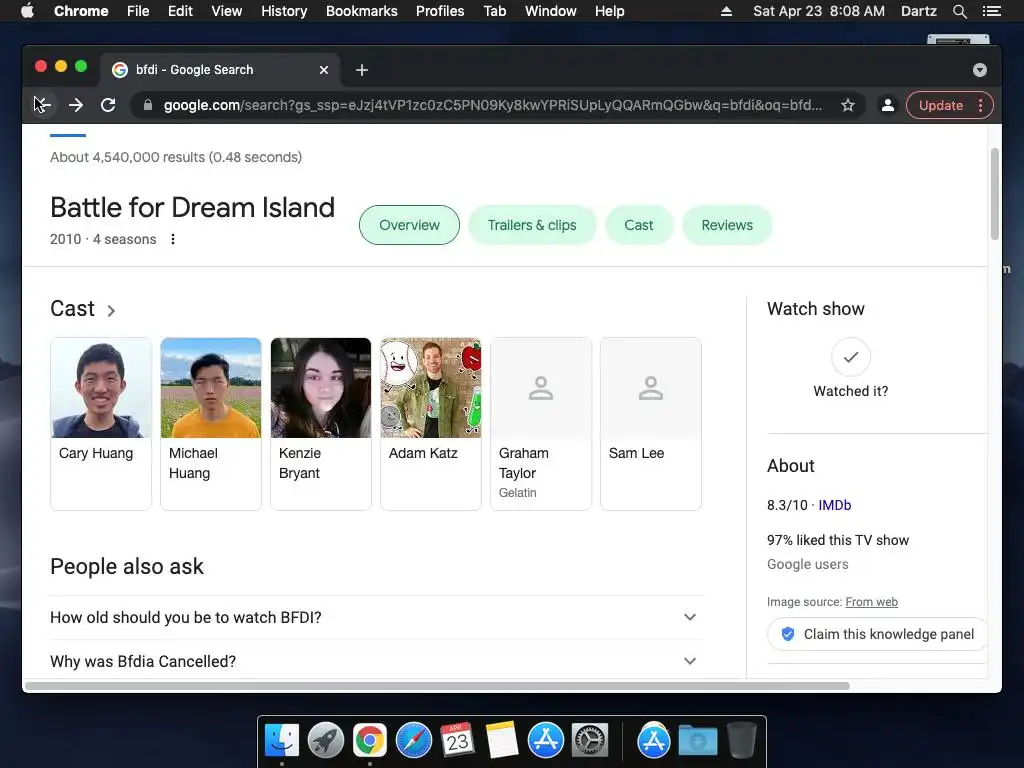Open the three-dot menu beside 4 seasons
Image resolution: width=1024 pixels, height=768 pixels.
click(173, 239)
